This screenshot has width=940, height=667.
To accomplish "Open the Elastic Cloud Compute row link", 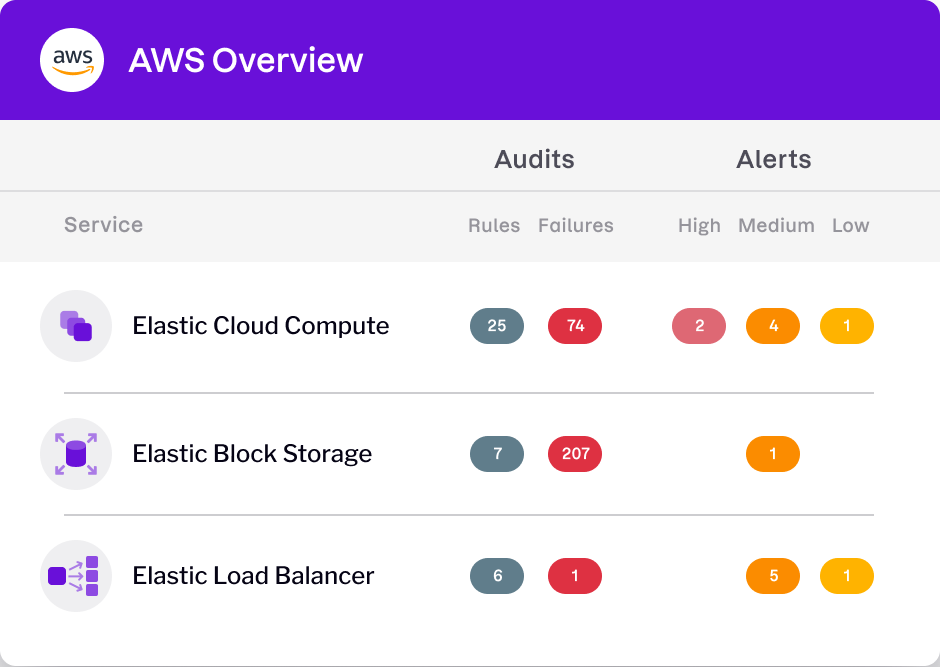I will click(x=260, y=326).
